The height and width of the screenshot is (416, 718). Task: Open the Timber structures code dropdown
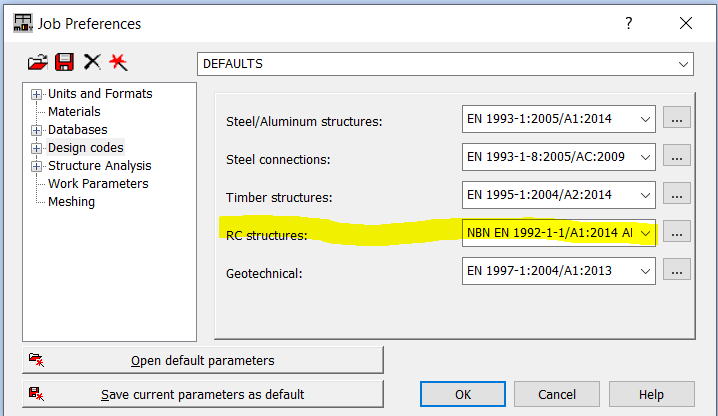point(645,195)
